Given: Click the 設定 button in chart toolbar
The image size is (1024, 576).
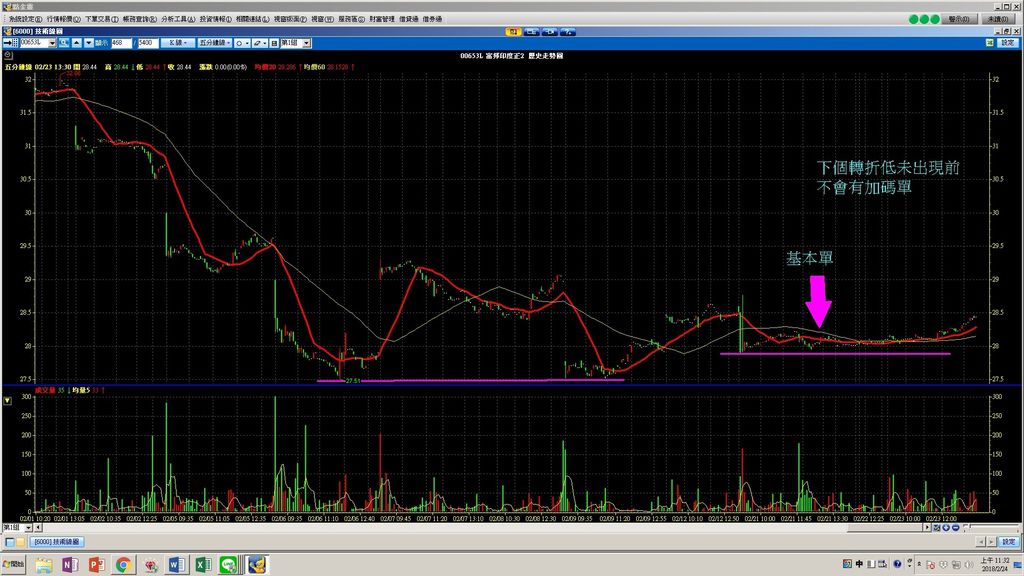Looking at the screenshot, I should point(1008,42).
